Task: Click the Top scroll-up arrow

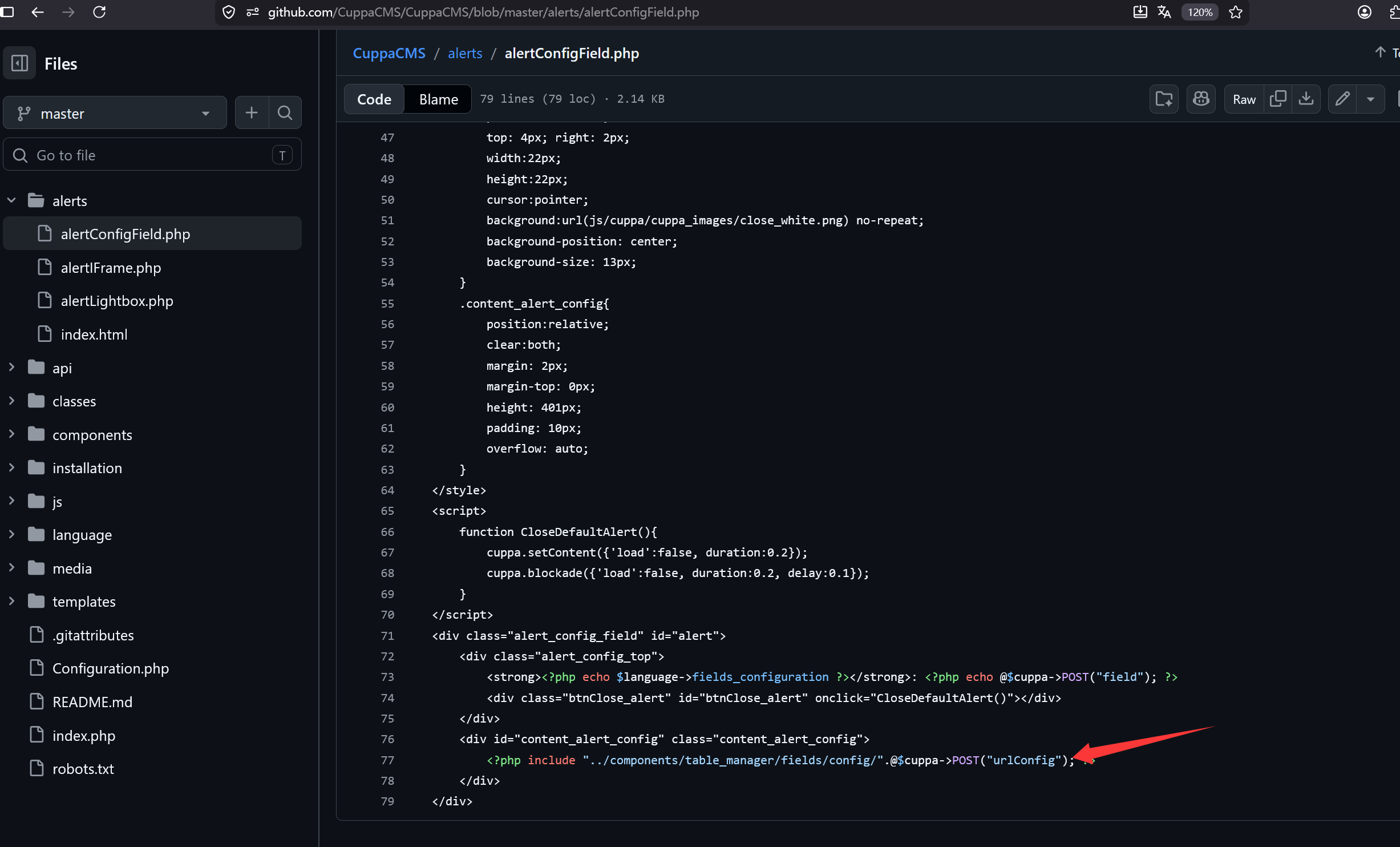Action: coord(1381,52)
